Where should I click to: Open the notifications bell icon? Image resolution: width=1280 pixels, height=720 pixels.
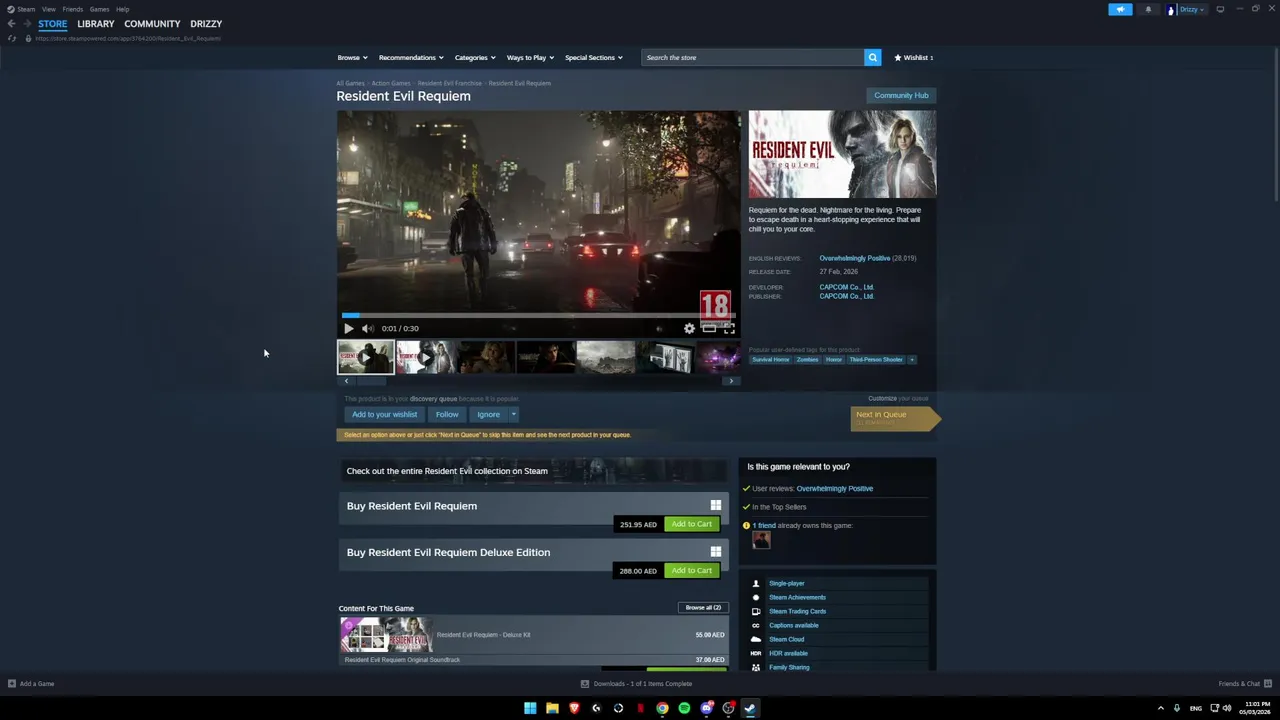(x=1148, y=9)
